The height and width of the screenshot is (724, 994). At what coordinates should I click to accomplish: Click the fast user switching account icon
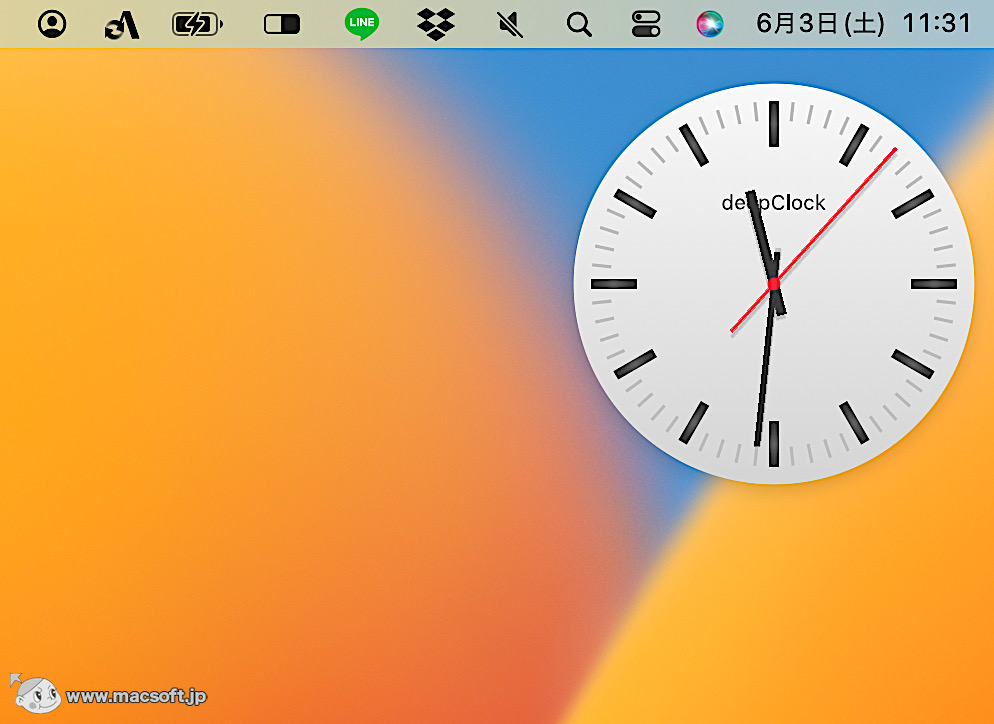[51, 24]
